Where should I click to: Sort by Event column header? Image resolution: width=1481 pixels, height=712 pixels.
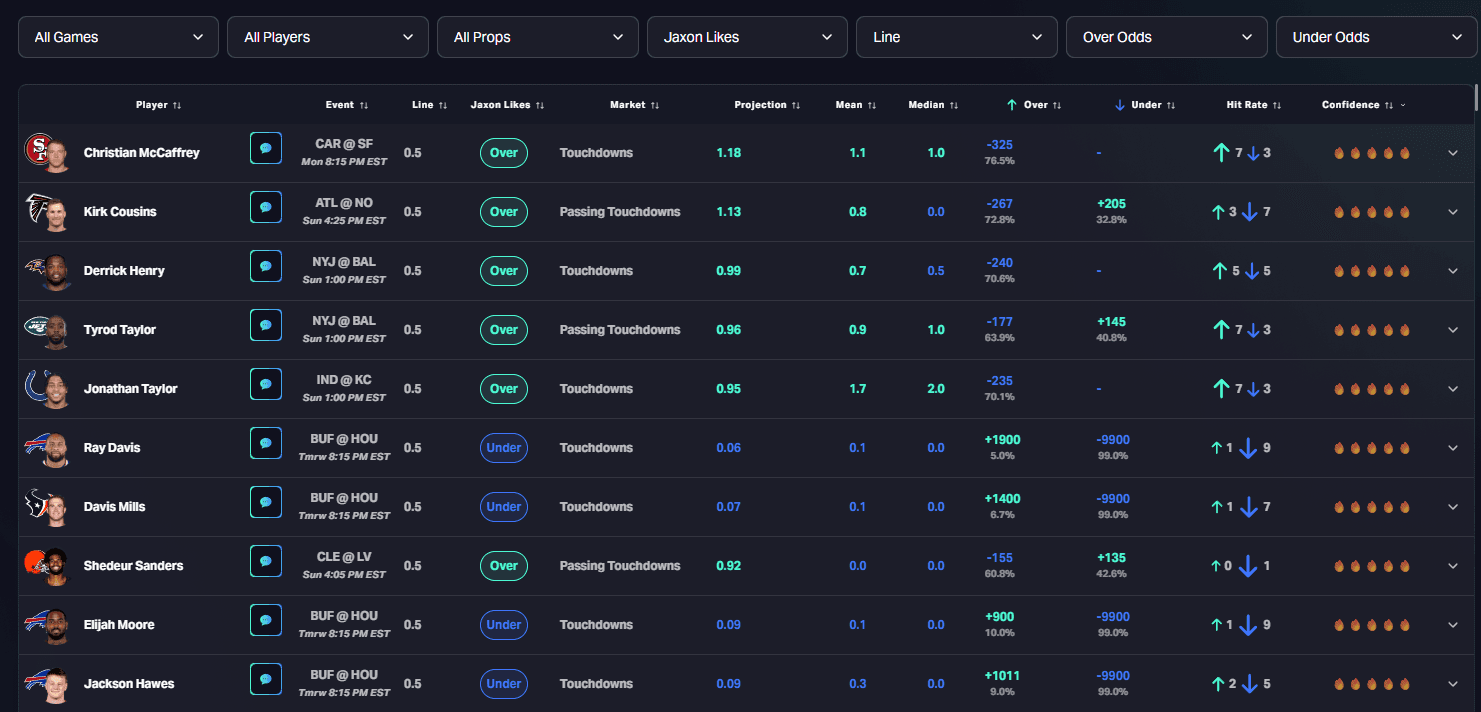point(347,105)
